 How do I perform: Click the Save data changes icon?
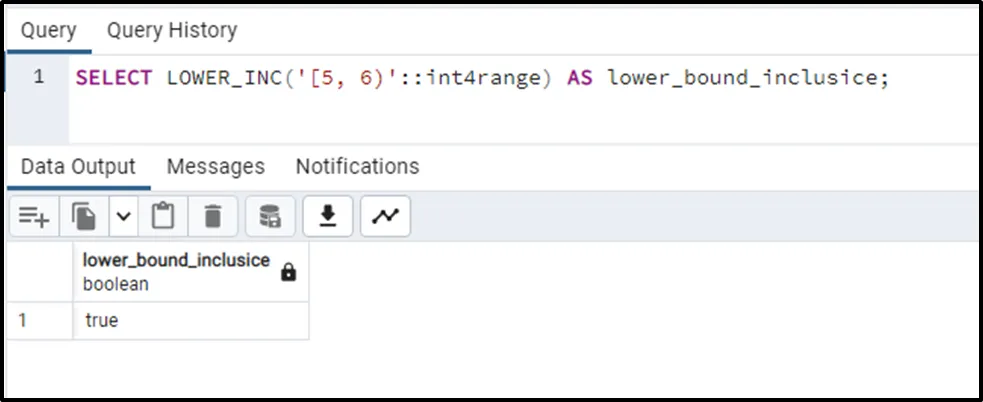coord(270,216)
